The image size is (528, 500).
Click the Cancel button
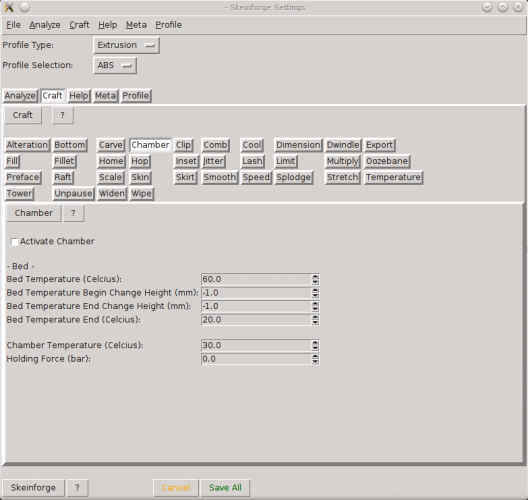point(176,488)
